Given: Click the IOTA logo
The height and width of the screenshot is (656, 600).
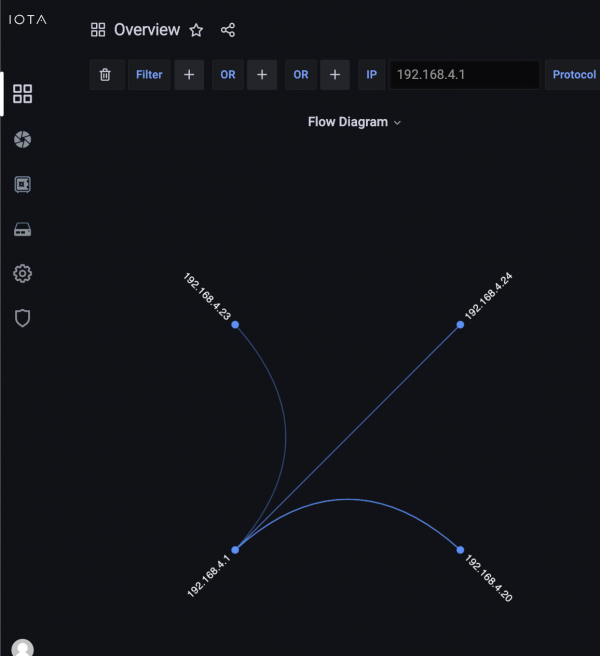Looking at the screenshot, I should click(28, 19).
